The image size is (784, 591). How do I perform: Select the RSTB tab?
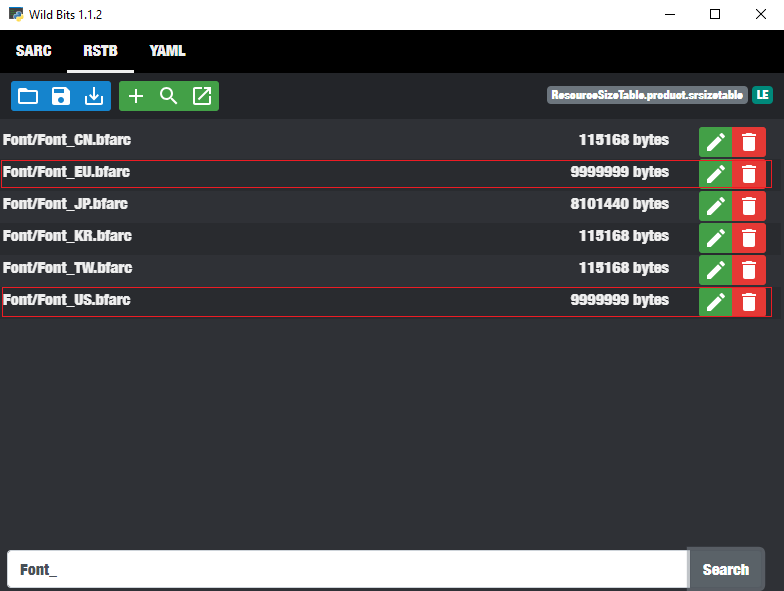100,51
